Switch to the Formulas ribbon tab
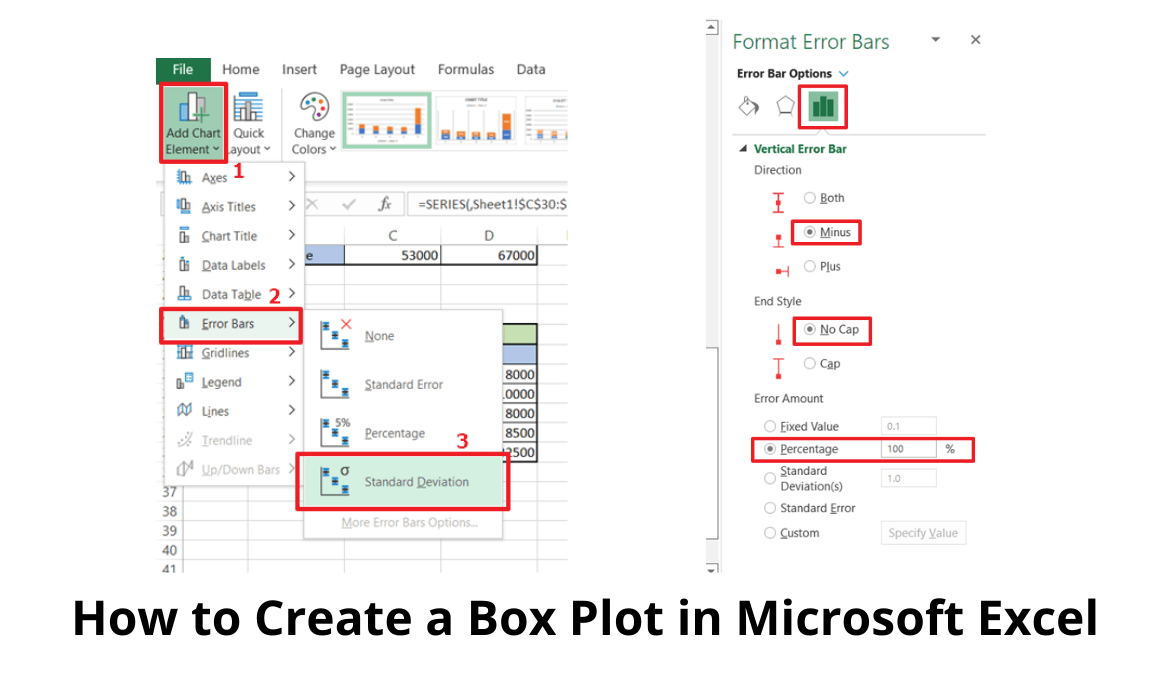 pyautogui.click(x=465, y=70)
